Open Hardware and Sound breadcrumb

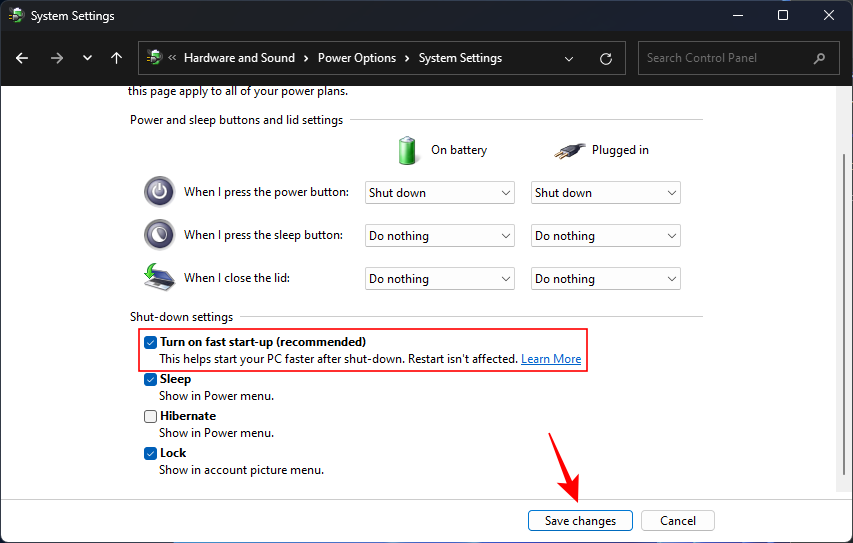pos(239,58)
